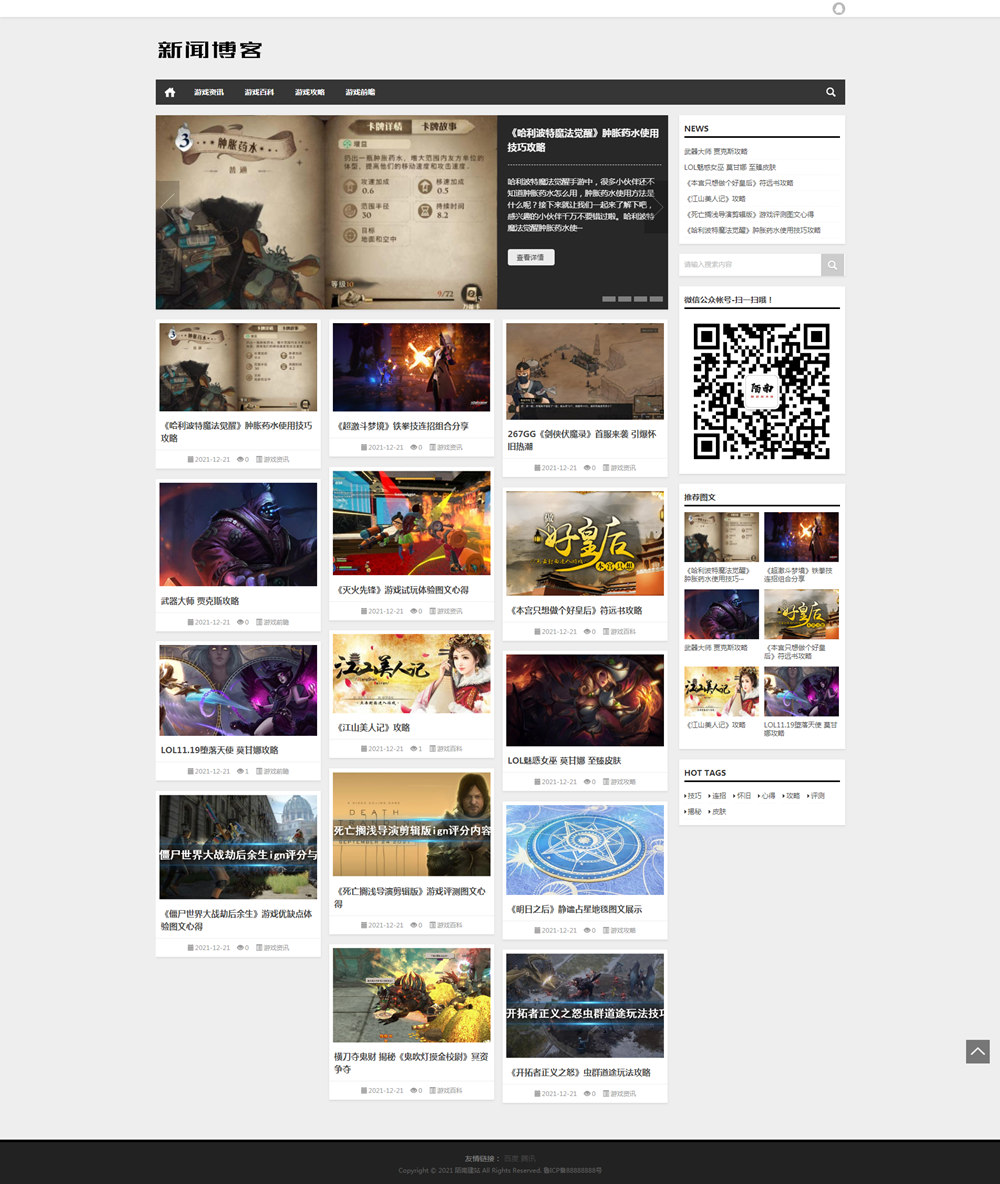Image resolution: width=1000 pixels, height=1184 pixels.
Task: Open the 游戏百科 navigation menu item
Action: (x=259, y=92)
